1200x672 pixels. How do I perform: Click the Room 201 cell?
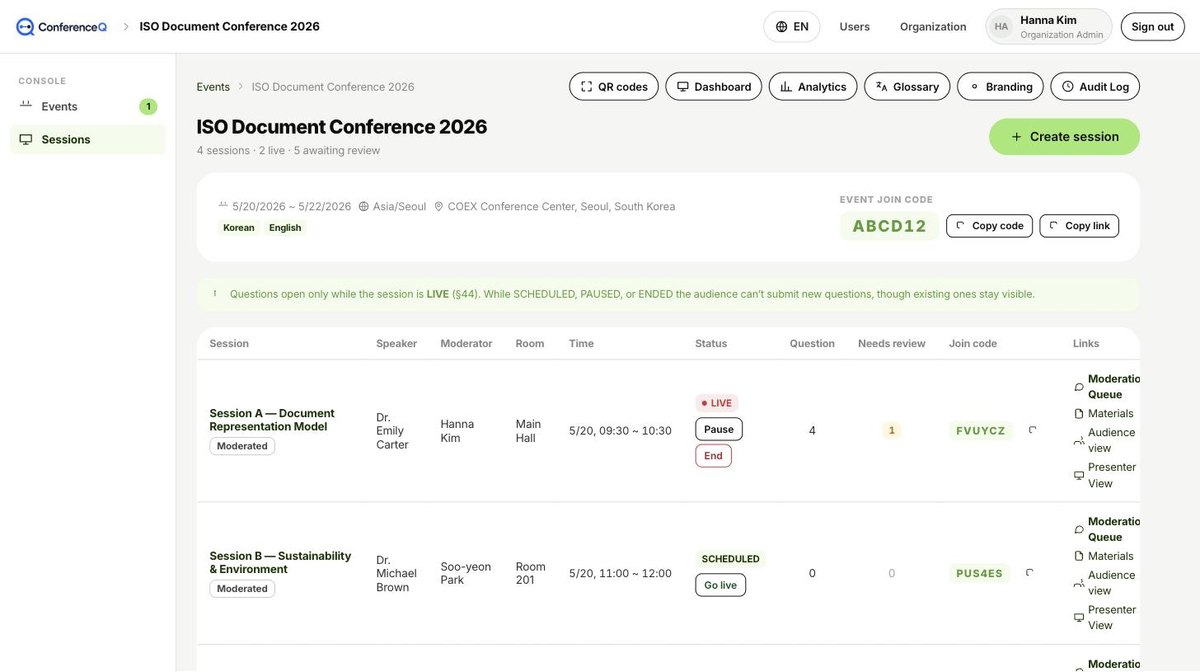[531, 573]
